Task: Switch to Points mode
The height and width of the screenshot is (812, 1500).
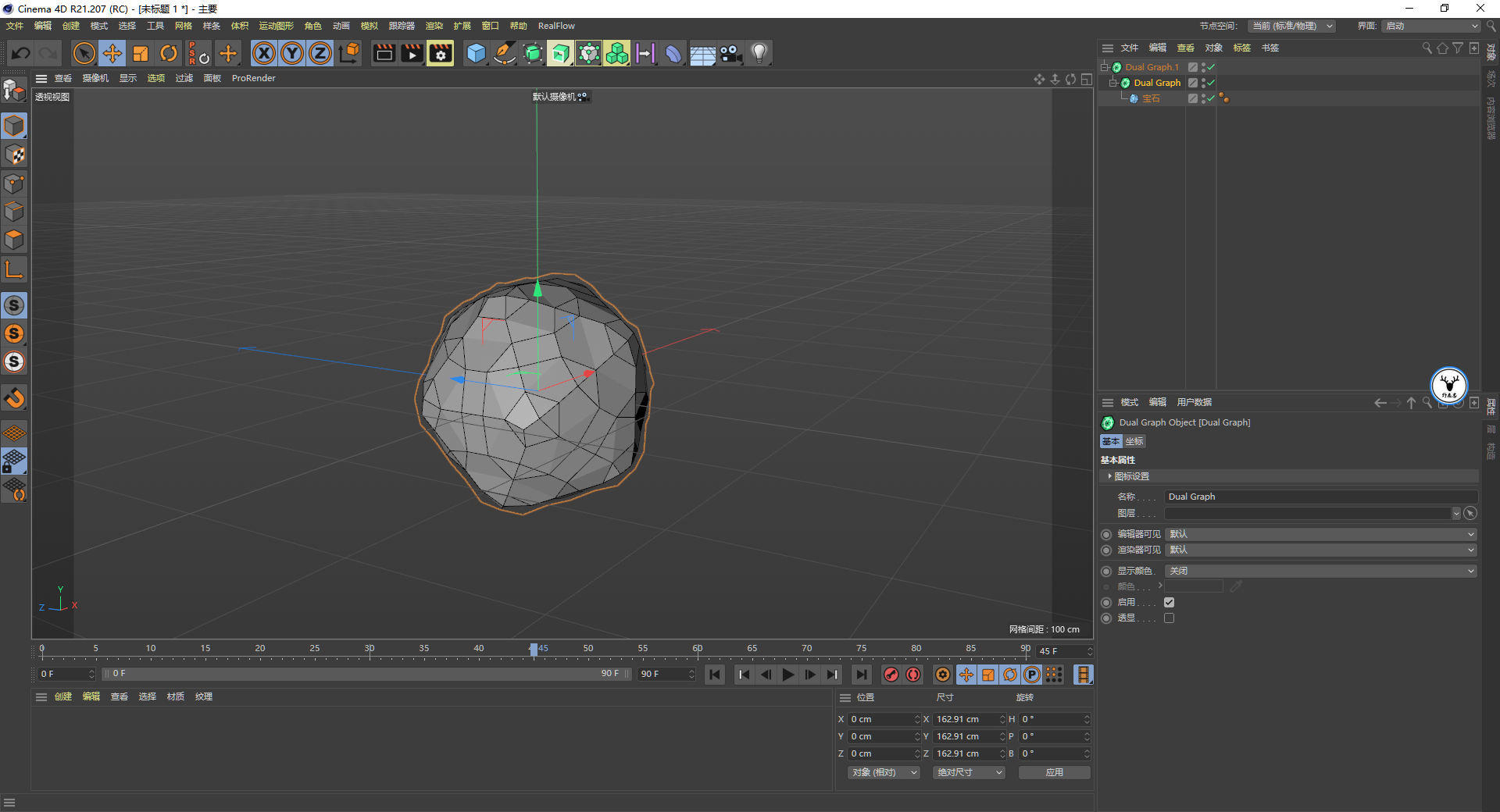Action: 14,183
